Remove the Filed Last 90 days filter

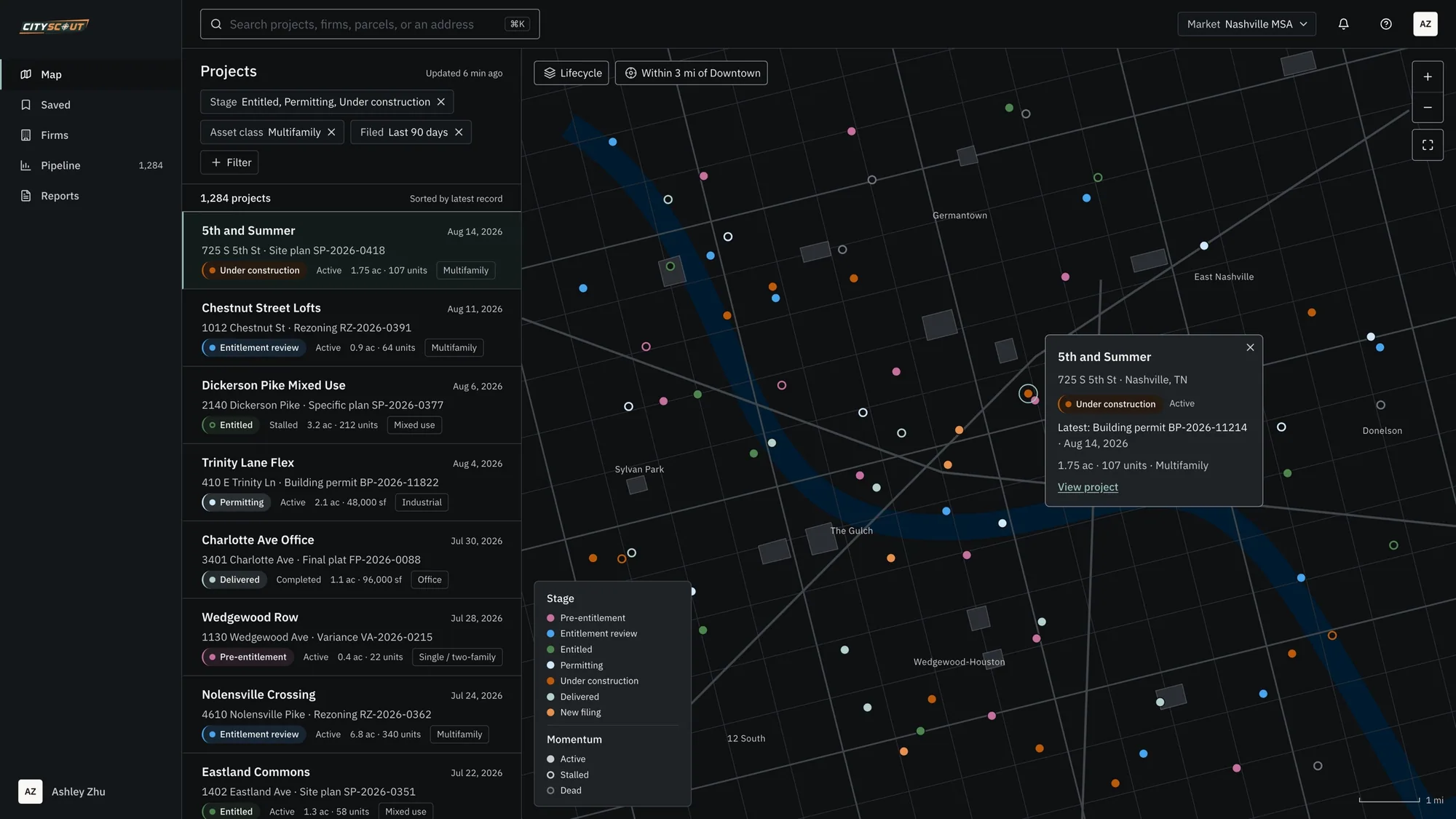[458, 132]
